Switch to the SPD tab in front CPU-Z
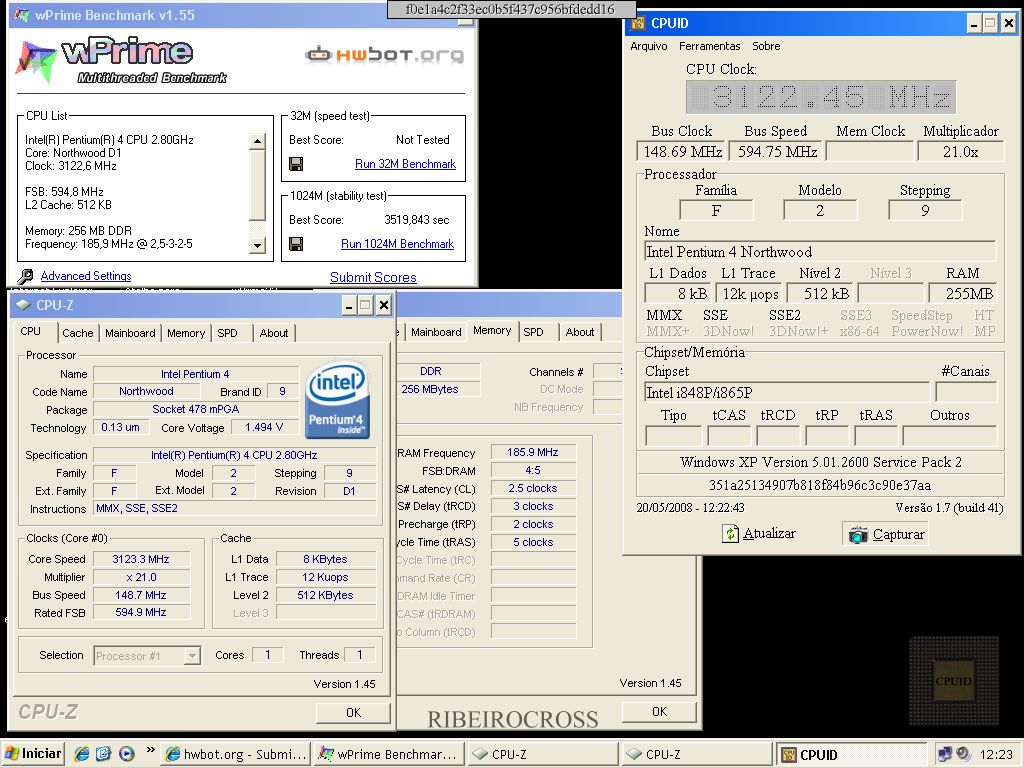 point(227,333)
